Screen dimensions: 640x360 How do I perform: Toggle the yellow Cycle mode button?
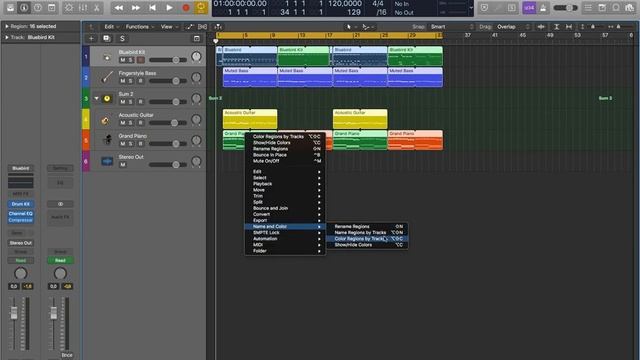[x=200, y=8]
